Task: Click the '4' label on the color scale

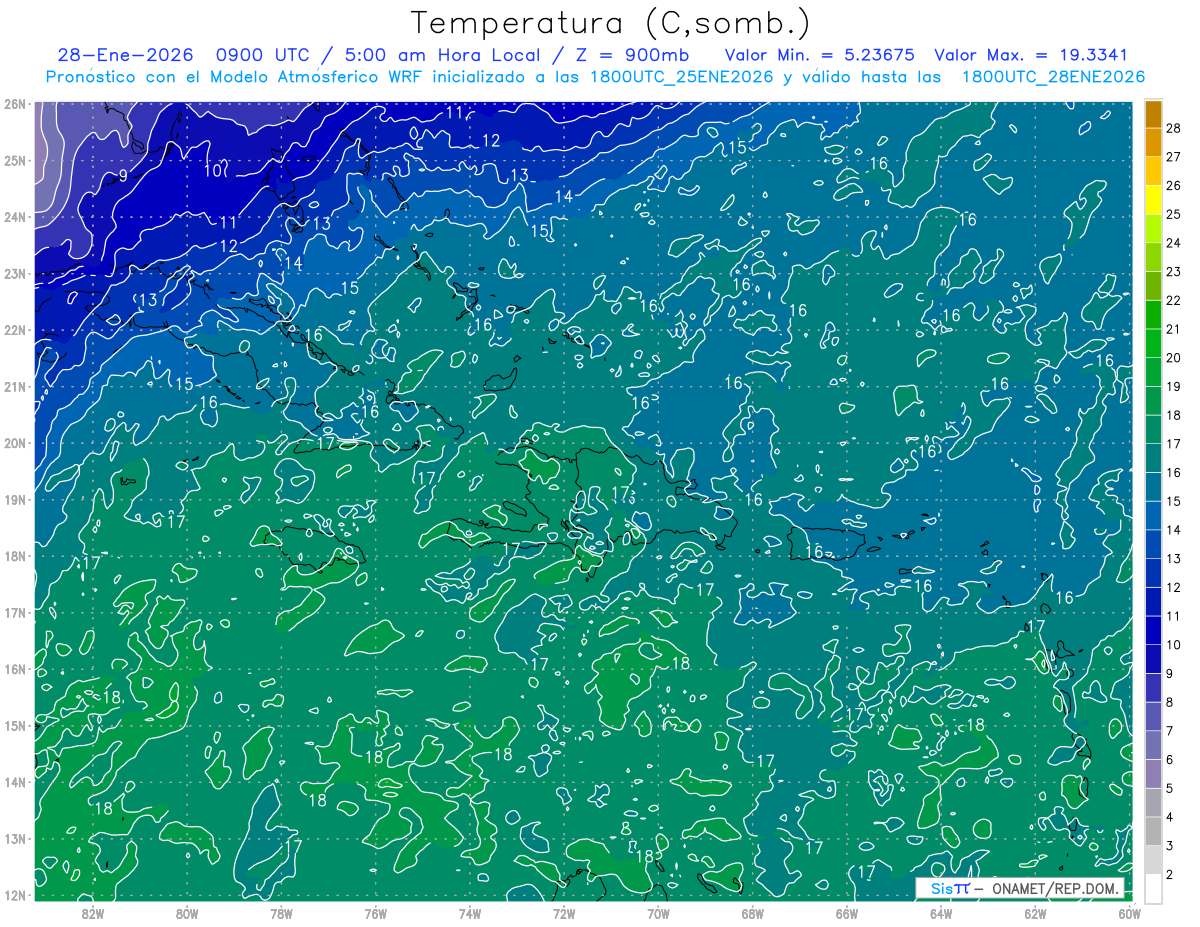Action: (1170, 817)
